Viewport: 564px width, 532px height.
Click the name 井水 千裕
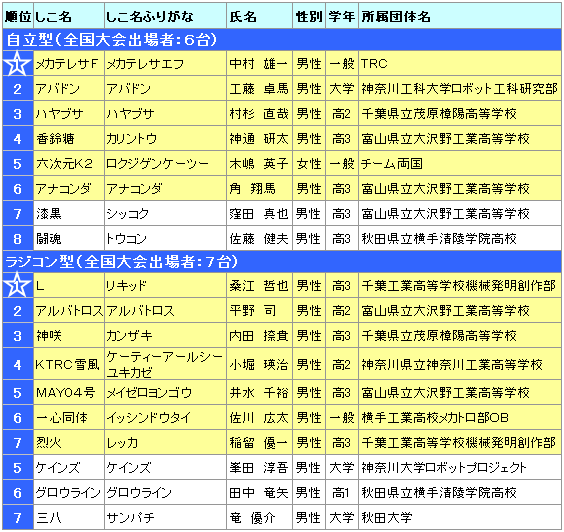pyautogui.click(x=259, y=392)
